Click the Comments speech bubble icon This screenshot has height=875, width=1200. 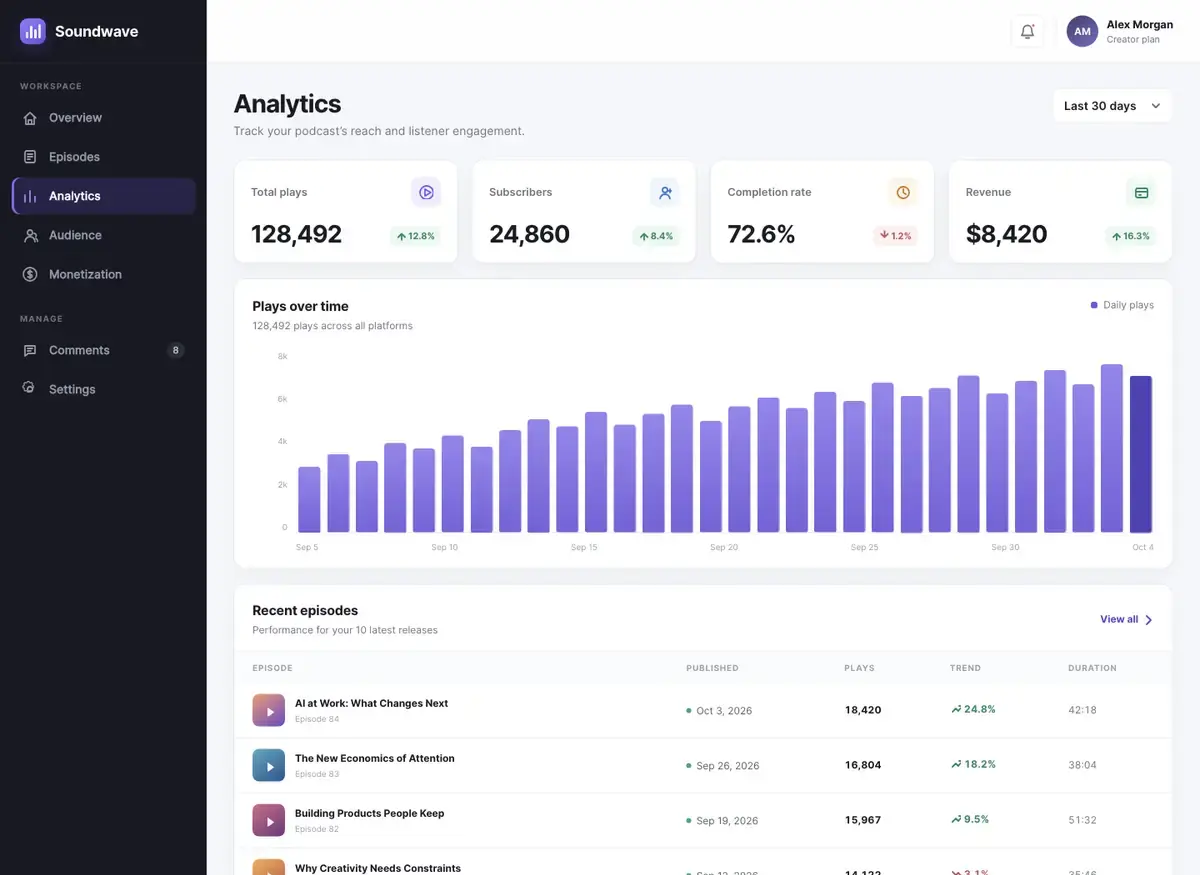coord(30,350)
